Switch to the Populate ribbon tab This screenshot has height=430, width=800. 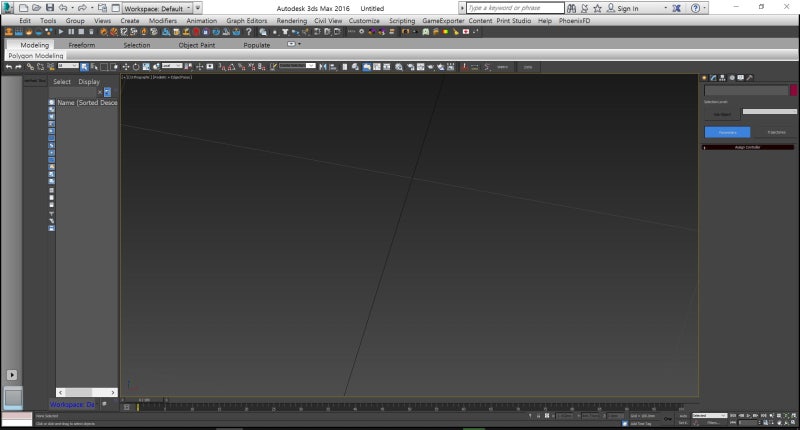coord(257,45)
